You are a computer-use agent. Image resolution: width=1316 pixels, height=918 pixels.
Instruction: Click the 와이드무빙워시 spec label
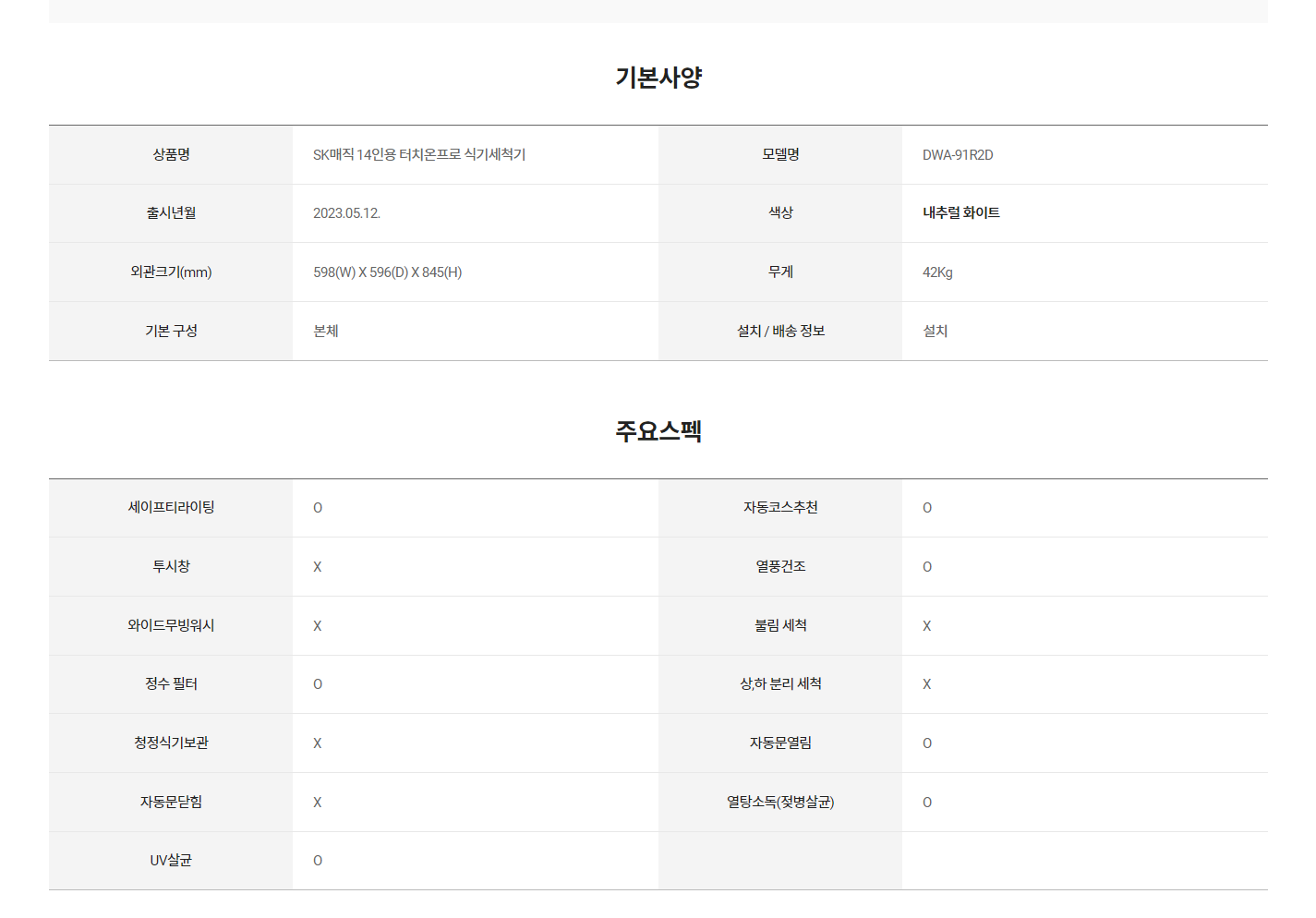[x=171, y=625]
